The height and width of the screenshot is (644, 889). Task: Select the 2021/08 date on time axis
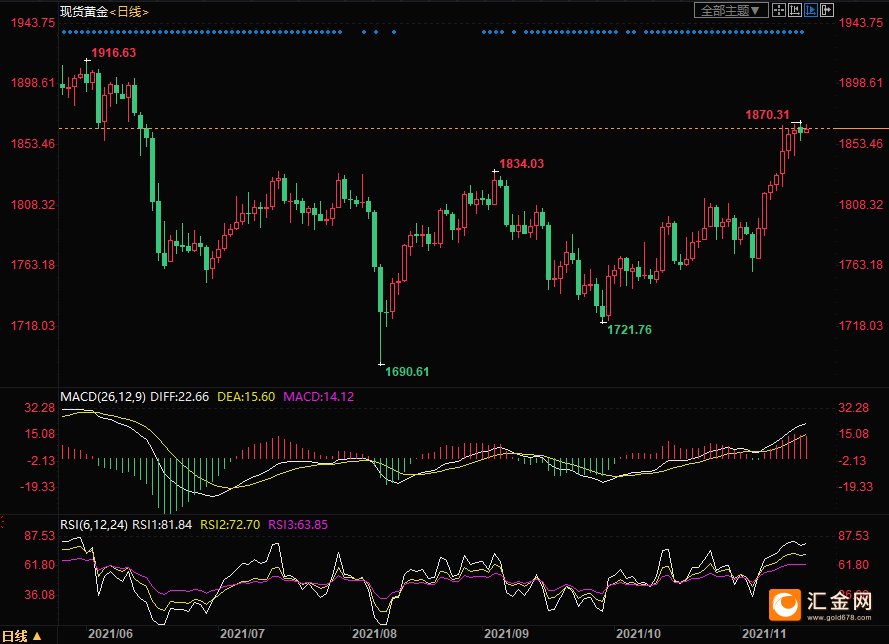pos(374,634)
